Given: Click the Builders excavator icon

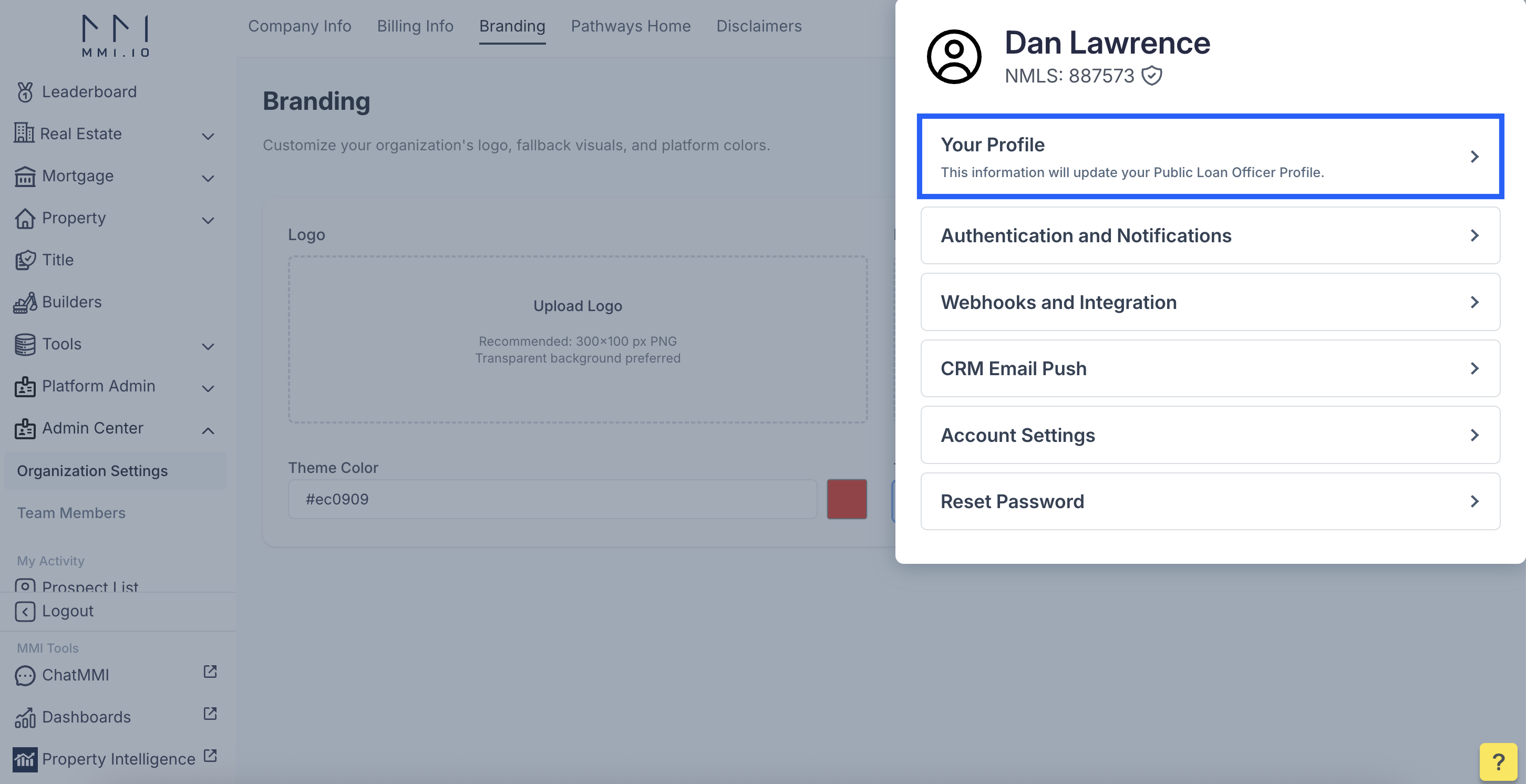Looking at the screenshot, I should tap(25, 302).
